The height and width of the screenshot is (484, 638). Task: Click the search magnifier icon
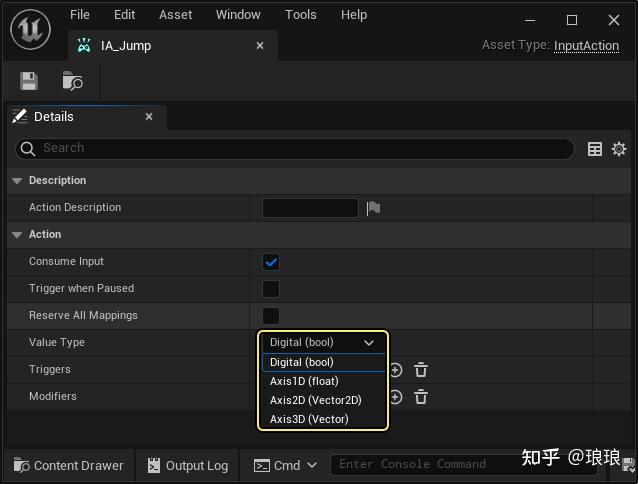pos(28,148)
